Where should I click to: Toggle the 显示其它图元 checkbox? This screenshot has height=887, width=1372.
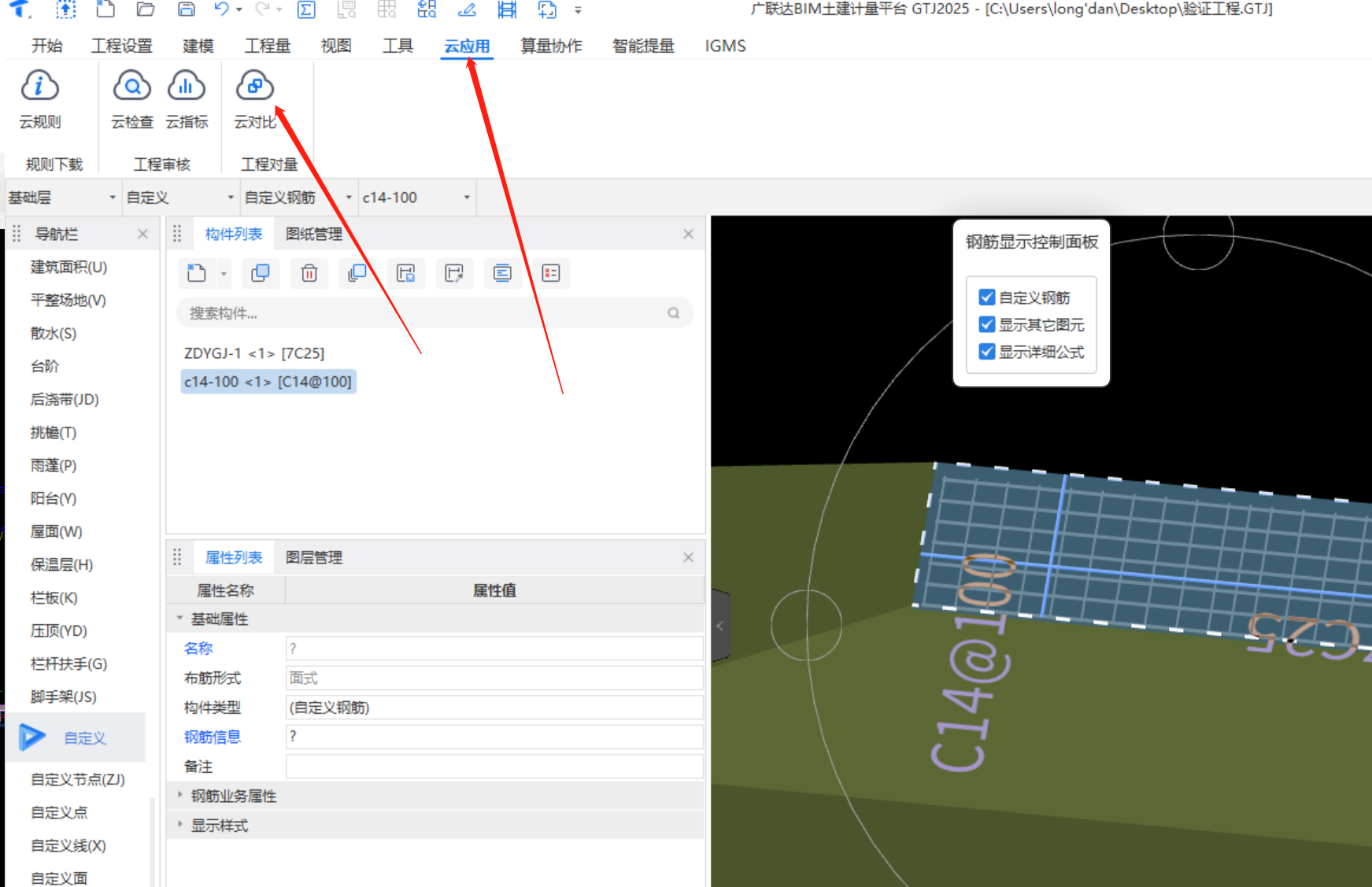click(987, 324)
